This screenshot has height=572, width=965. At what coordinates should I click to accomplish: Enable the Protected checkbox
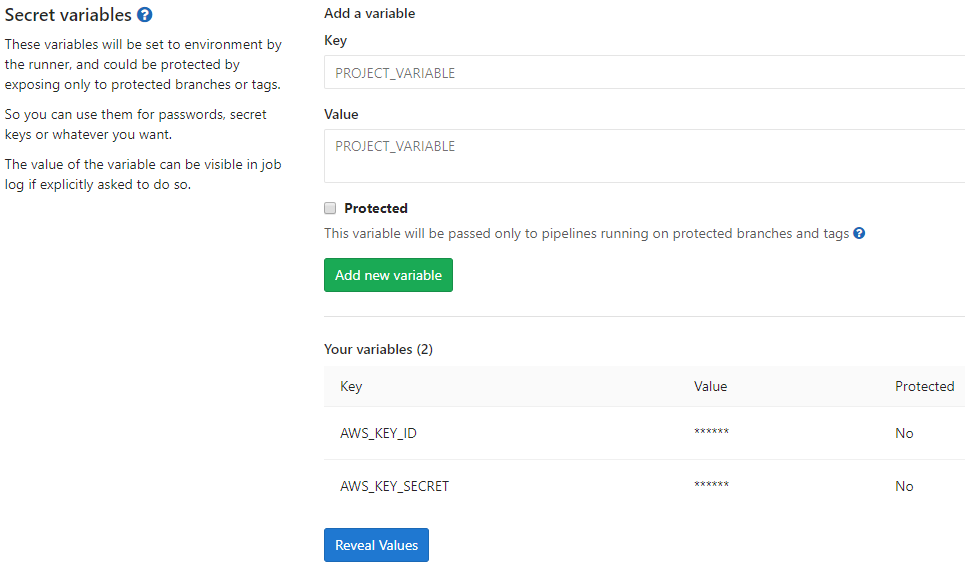coord(330,209)
